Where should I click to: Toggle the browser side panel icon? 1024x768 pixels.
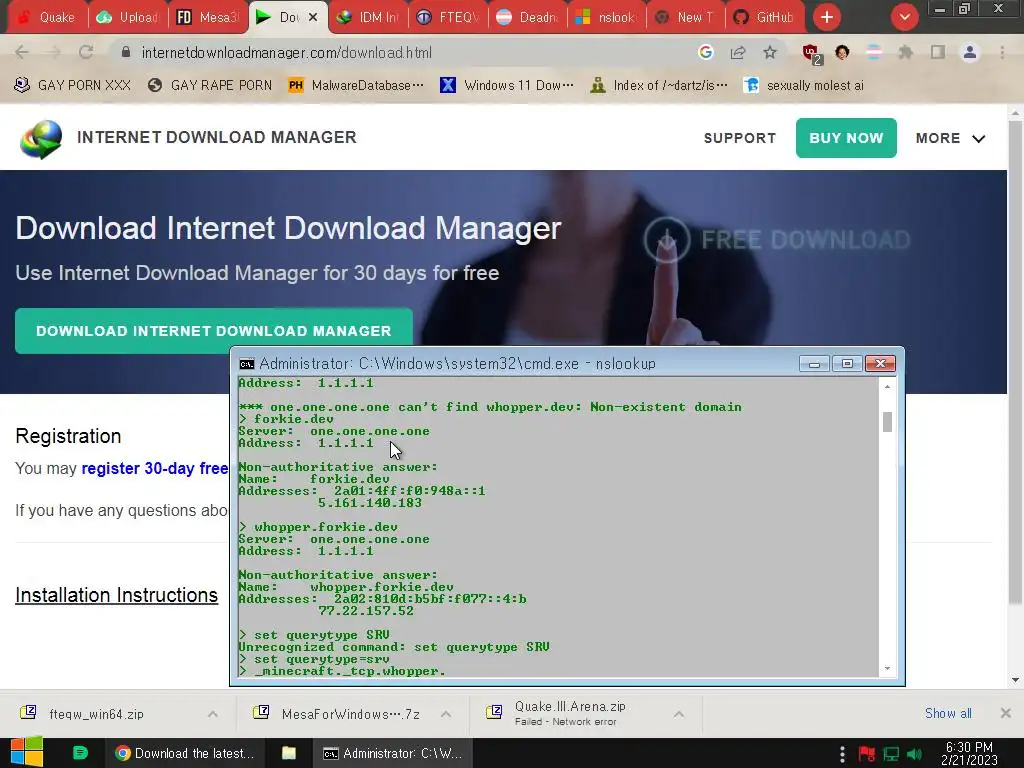[x=938, y=53]
